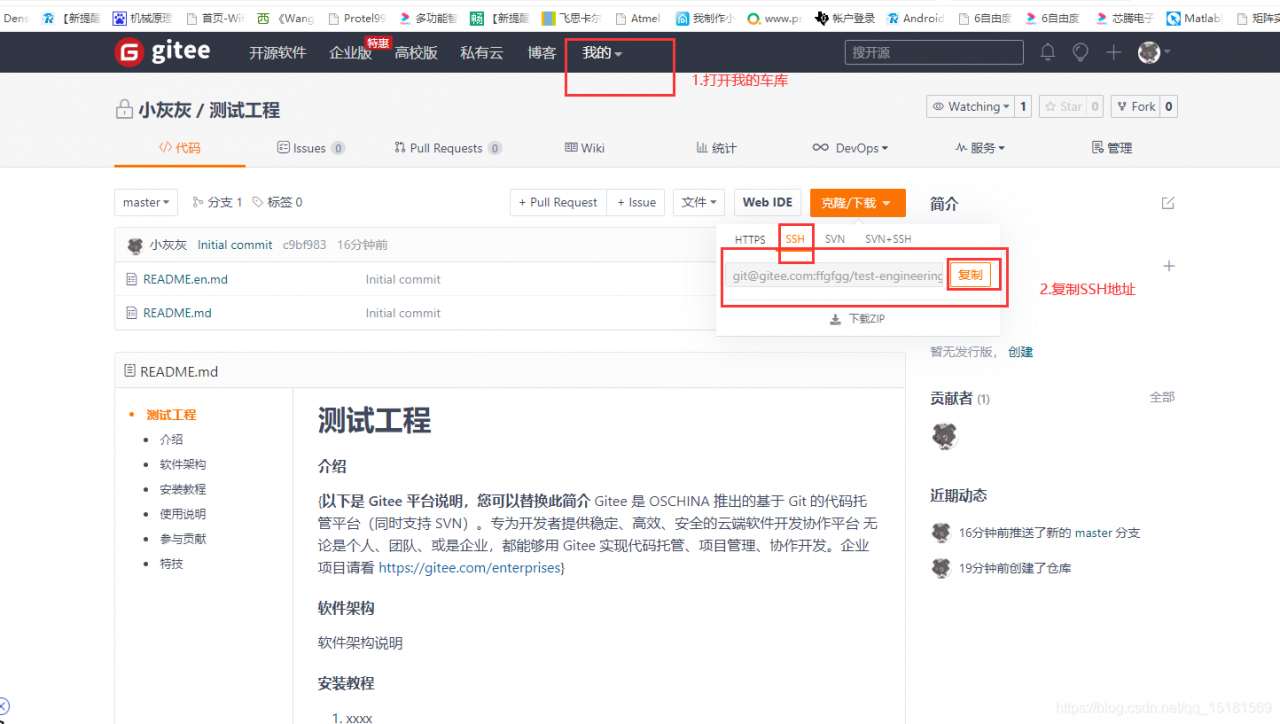The image size is (1280, 724).
Task: Open the Web IDE button
Action: 767,202
